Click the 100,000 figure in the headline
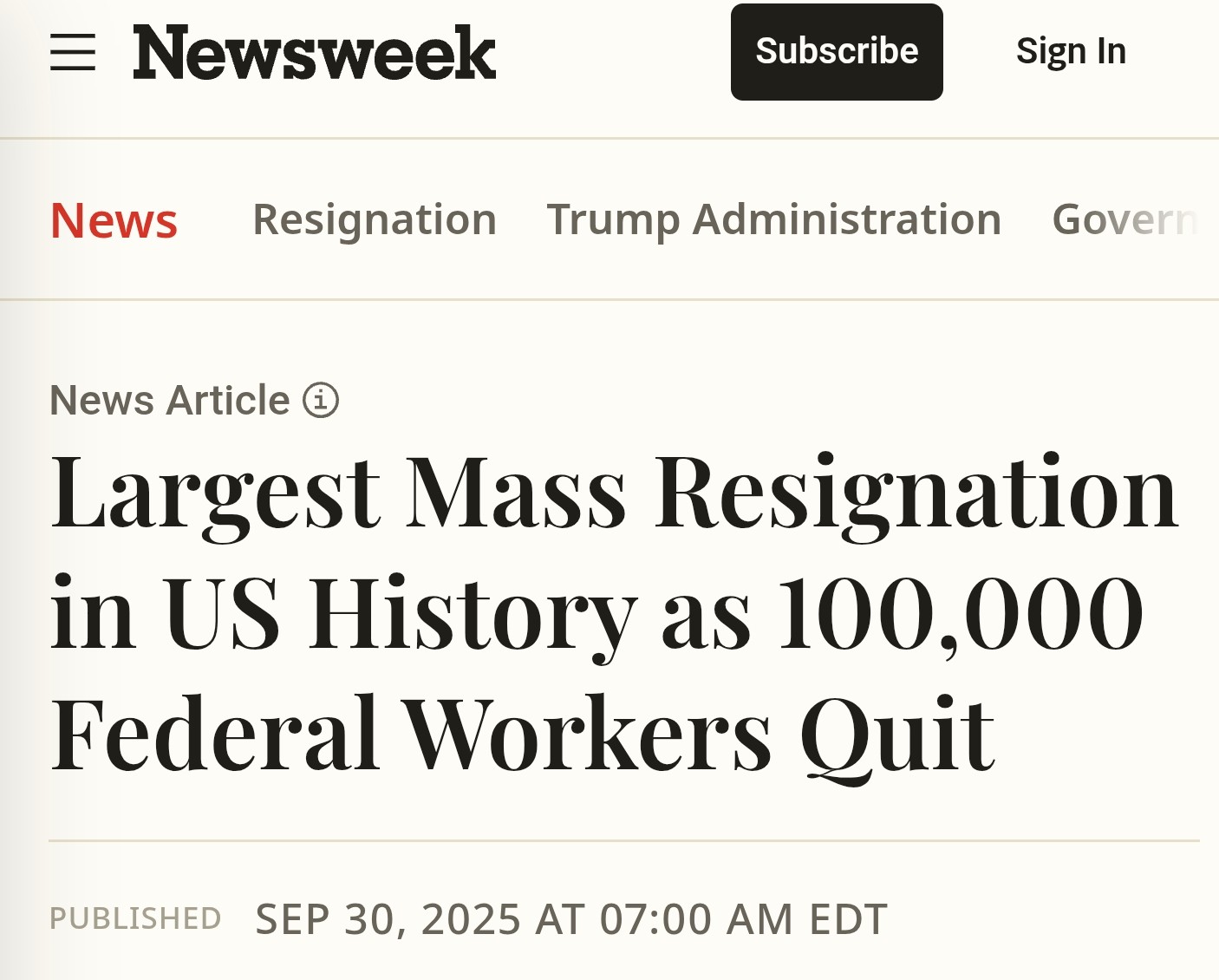Viewport: 1219px width, 980px height. pos(961,614)
